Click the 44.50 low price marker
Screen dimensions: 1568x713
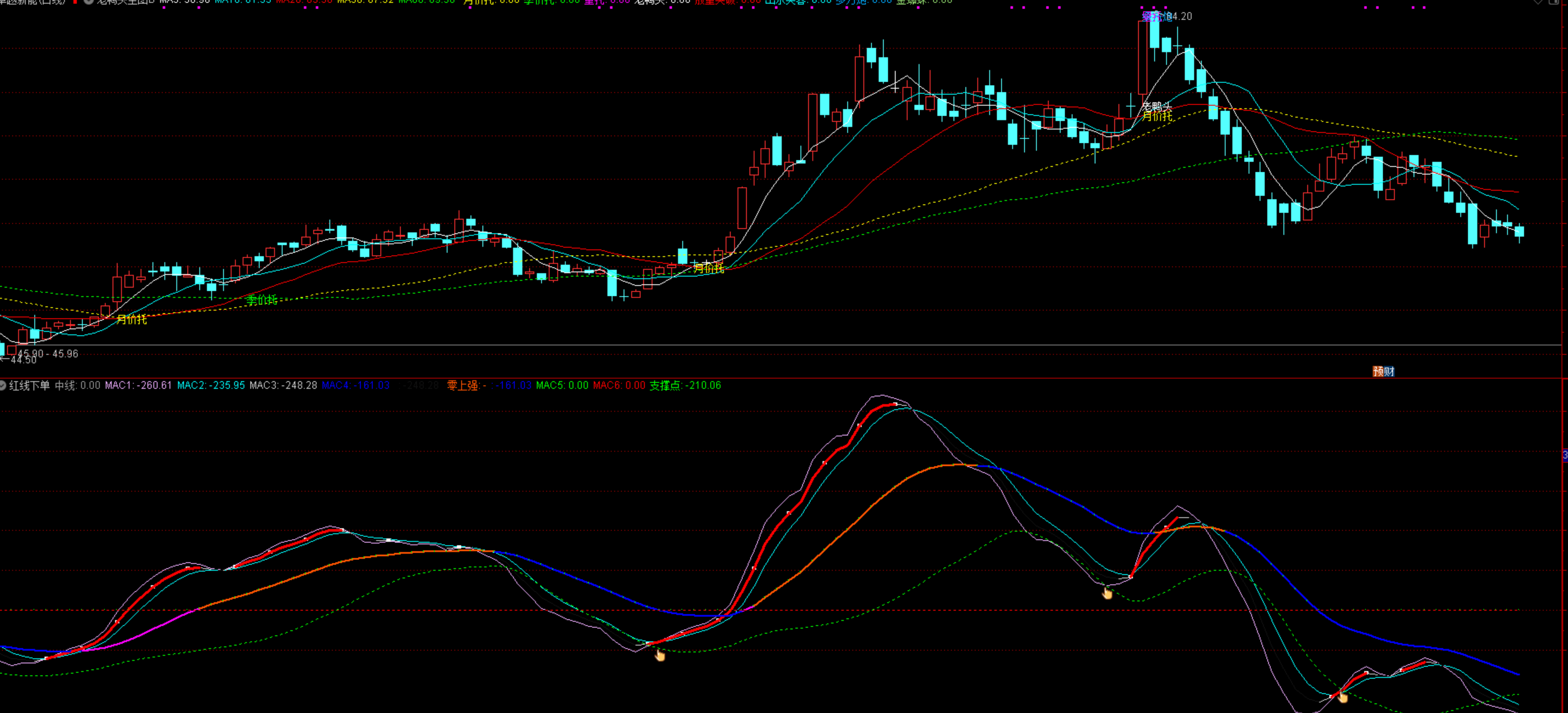[x=19, y=359]
